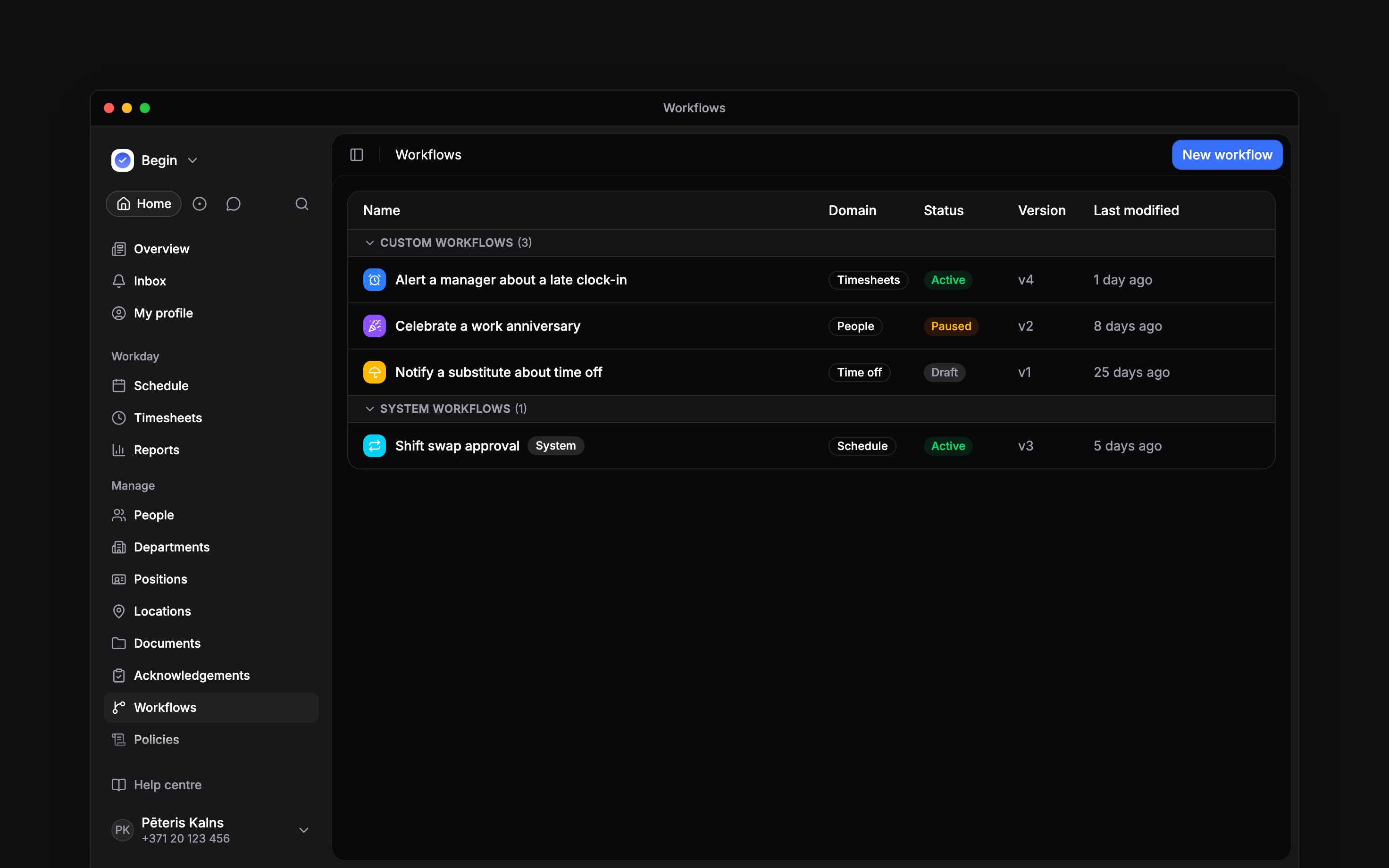Image resolution: width=1389 pixels, height=868 pixels.
Task: Click the Paused status badge
Action: coord(951,326)
